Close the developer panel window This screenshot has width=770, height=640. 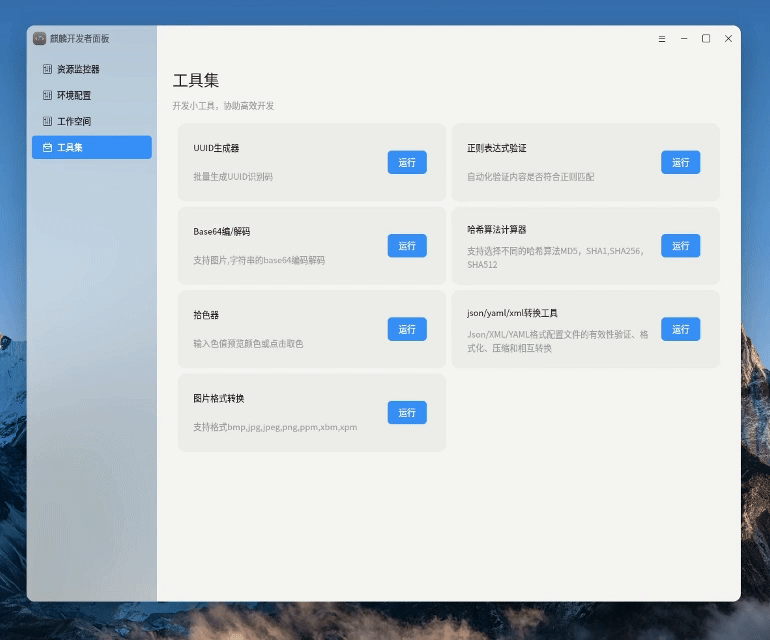[x=728, y=39]
